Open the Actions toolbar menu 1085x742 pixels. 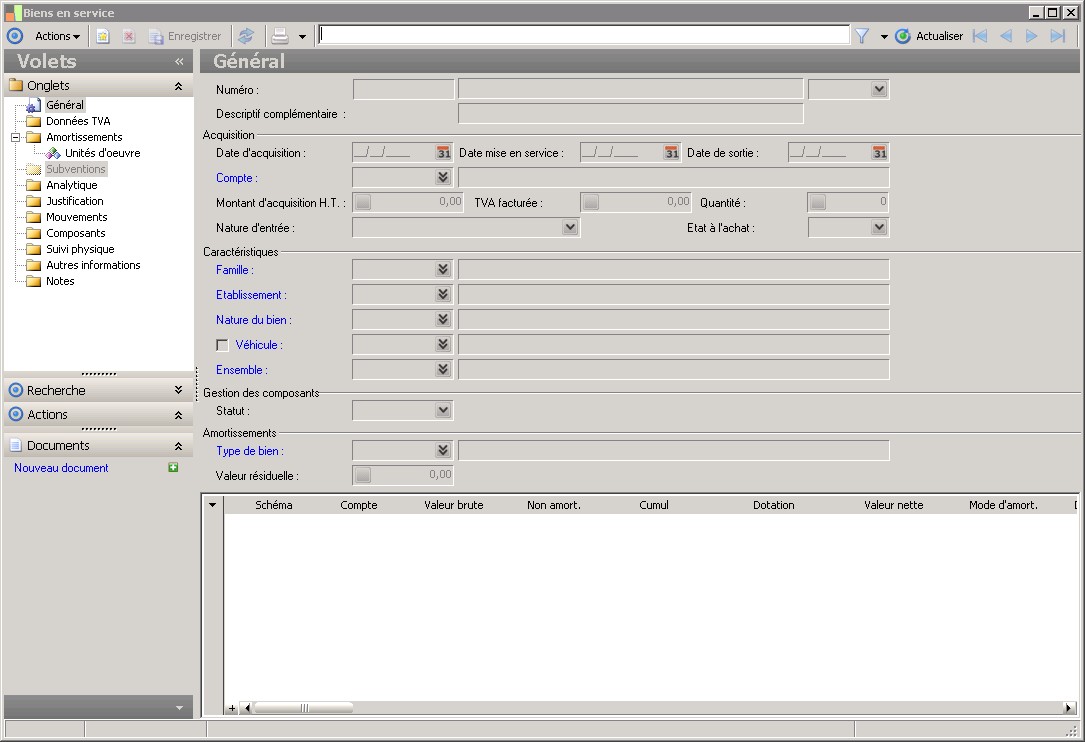[57, 36]
